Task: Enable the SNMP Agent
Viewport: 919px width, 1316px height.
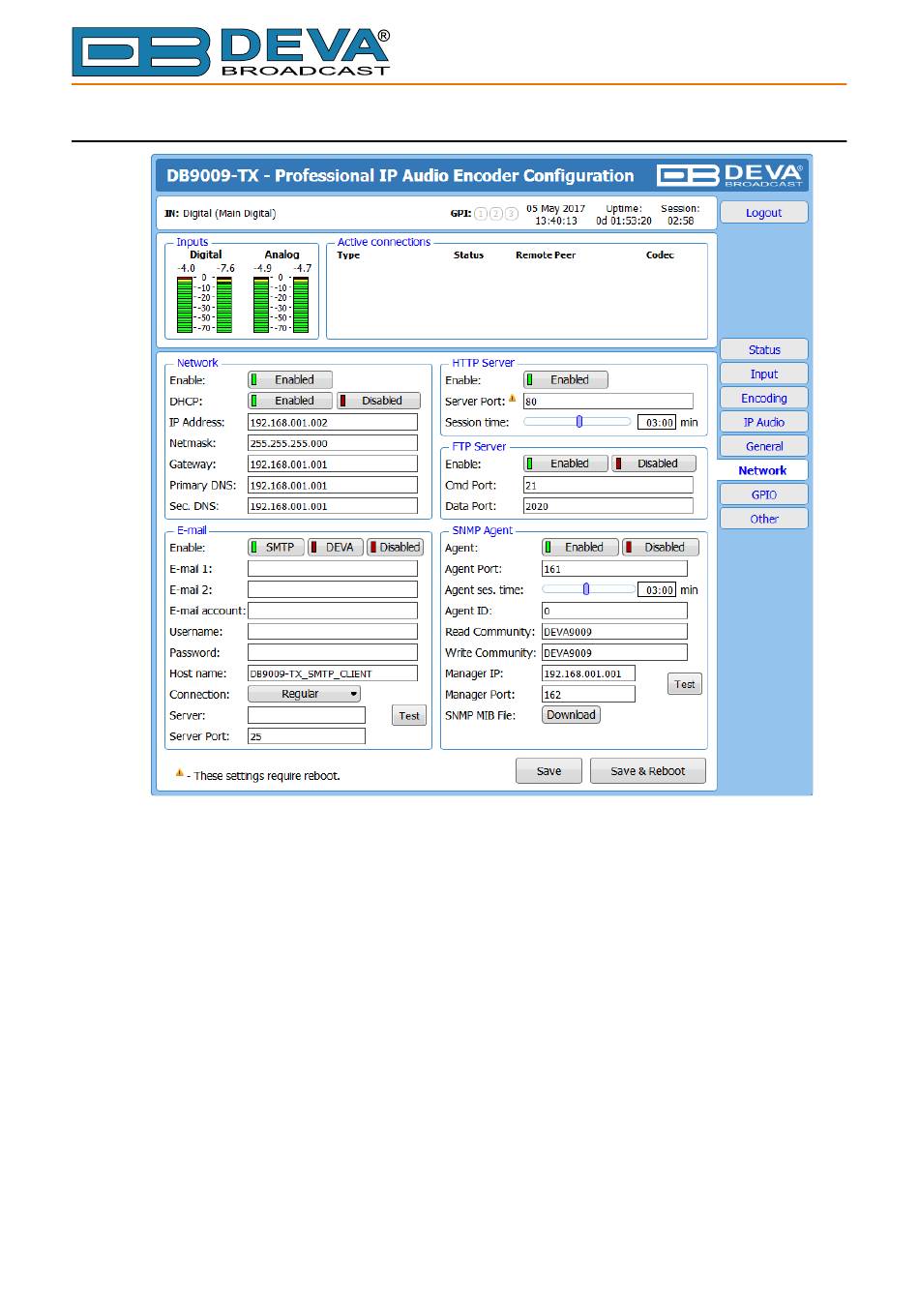Action: coord(580,548)
